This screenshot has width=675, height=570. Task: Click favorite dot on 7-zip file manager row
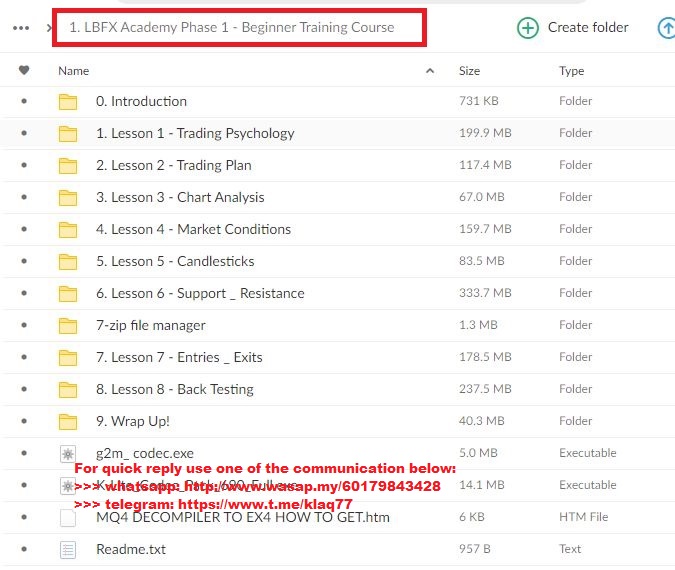[x=24, y=325]
